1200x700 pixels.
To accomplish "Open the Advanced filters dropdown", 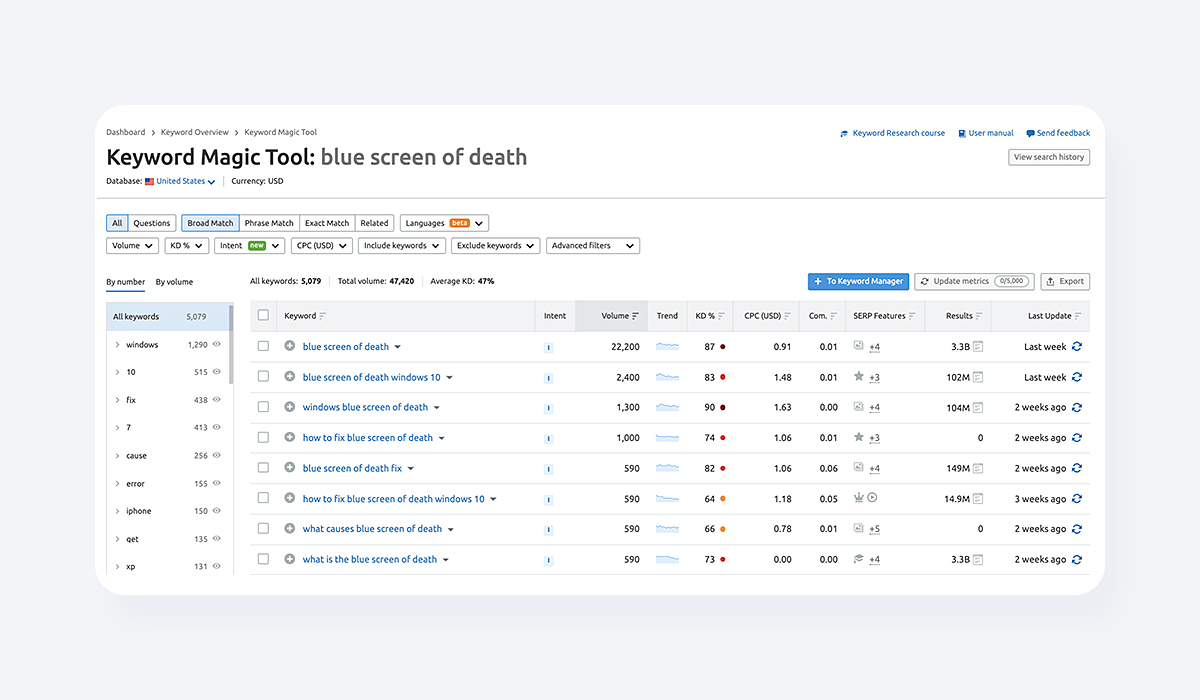I will tap(593, 245).
